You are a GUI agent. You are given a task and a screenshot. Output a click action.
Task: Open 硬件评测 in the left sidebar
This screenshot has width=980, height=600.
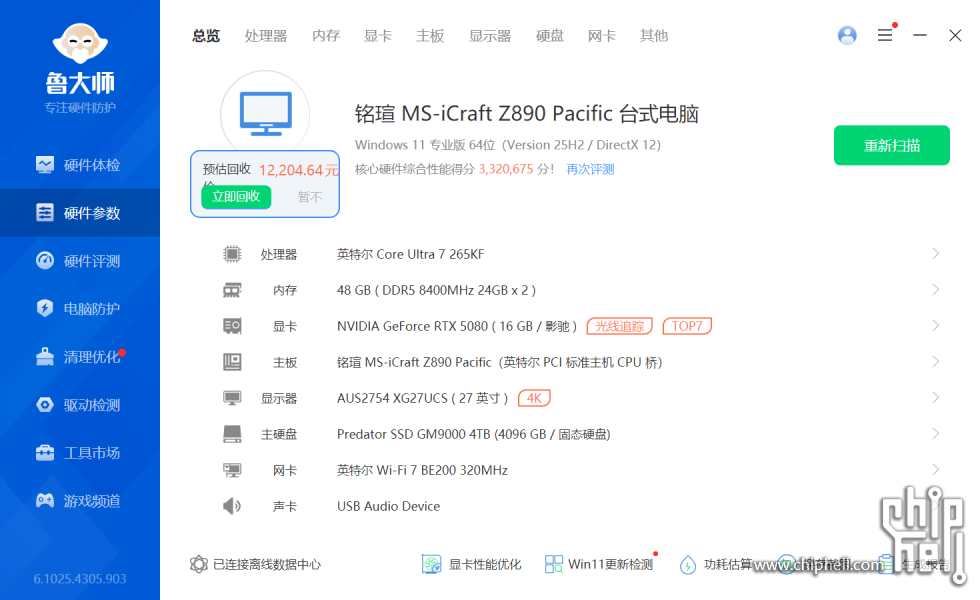[x=80, y=261]
